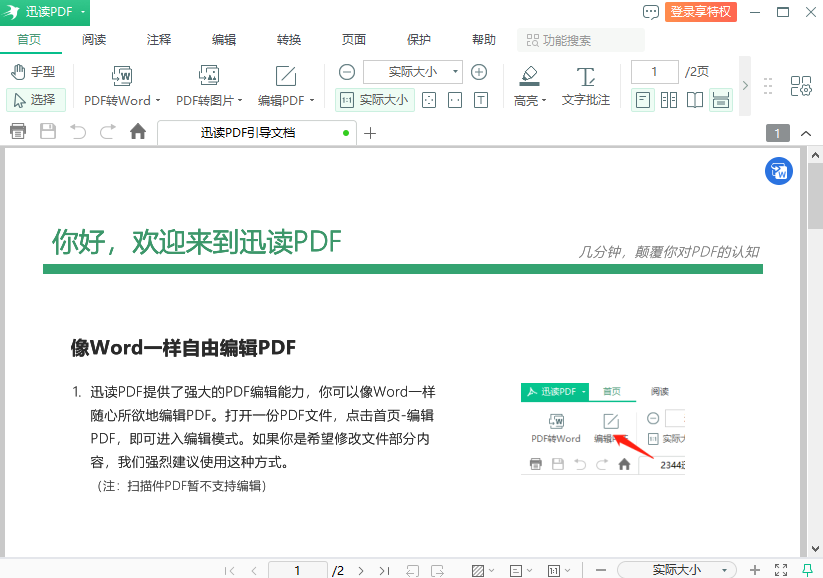Collapse the ribbon with the up chevron
Image resolution: width=823 pixels, height=578 pixels.
coord(806,133)
